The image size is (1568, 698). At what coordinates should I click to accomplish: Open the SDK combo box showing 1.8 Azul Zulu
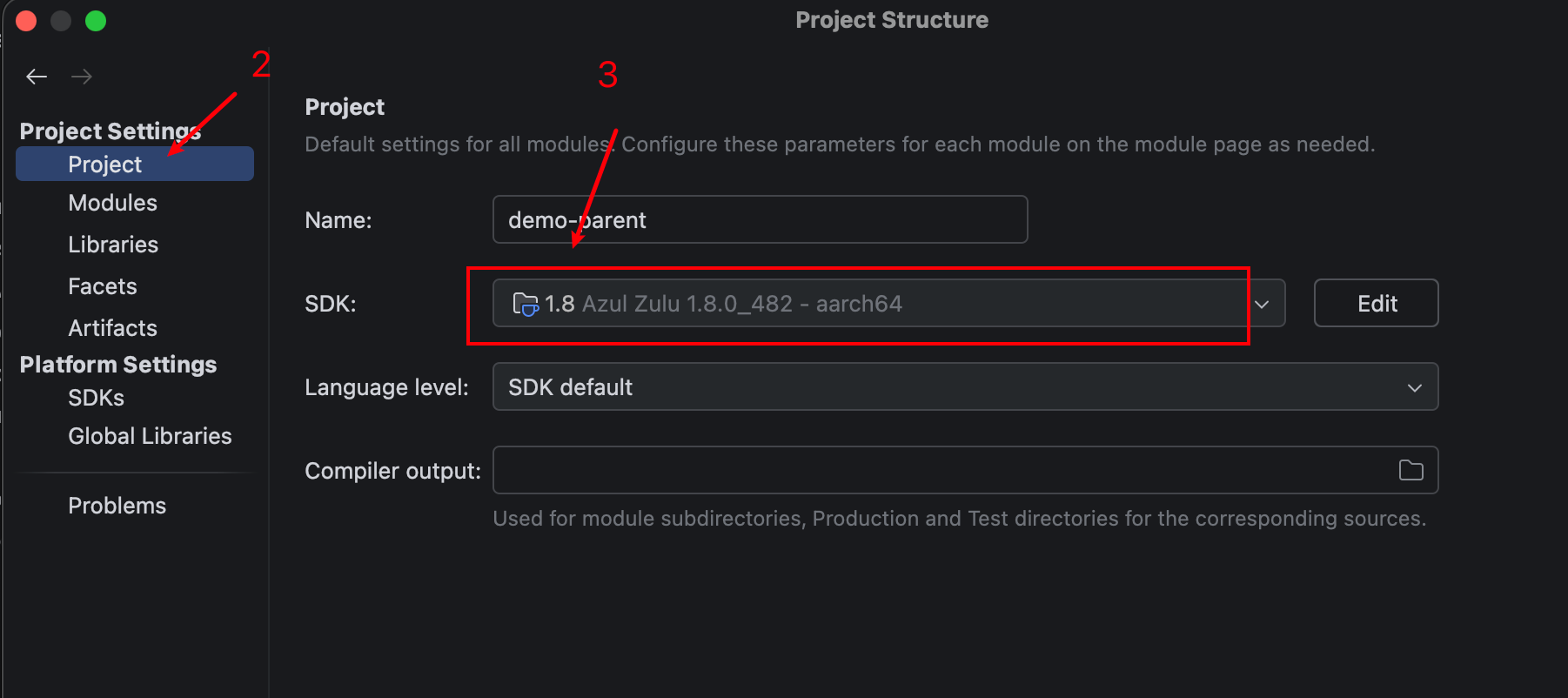888,303
